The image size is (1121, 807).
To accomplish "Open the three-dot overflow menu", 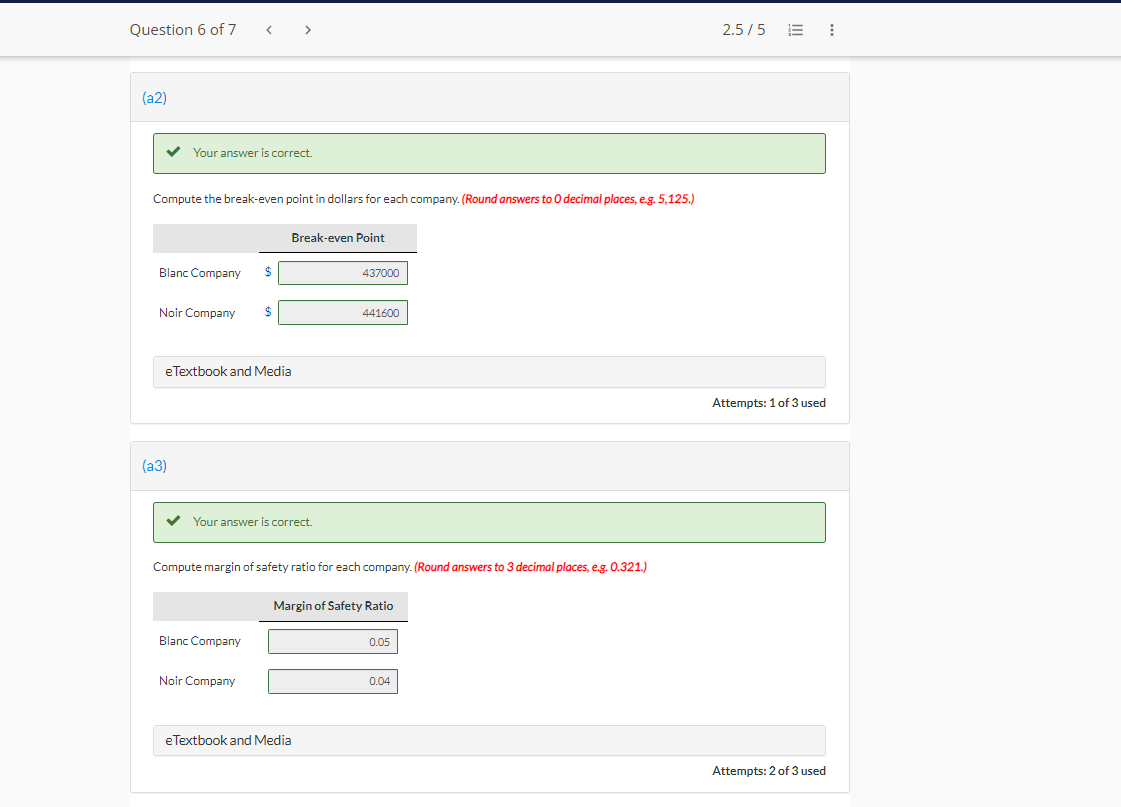I will point(831,29).
